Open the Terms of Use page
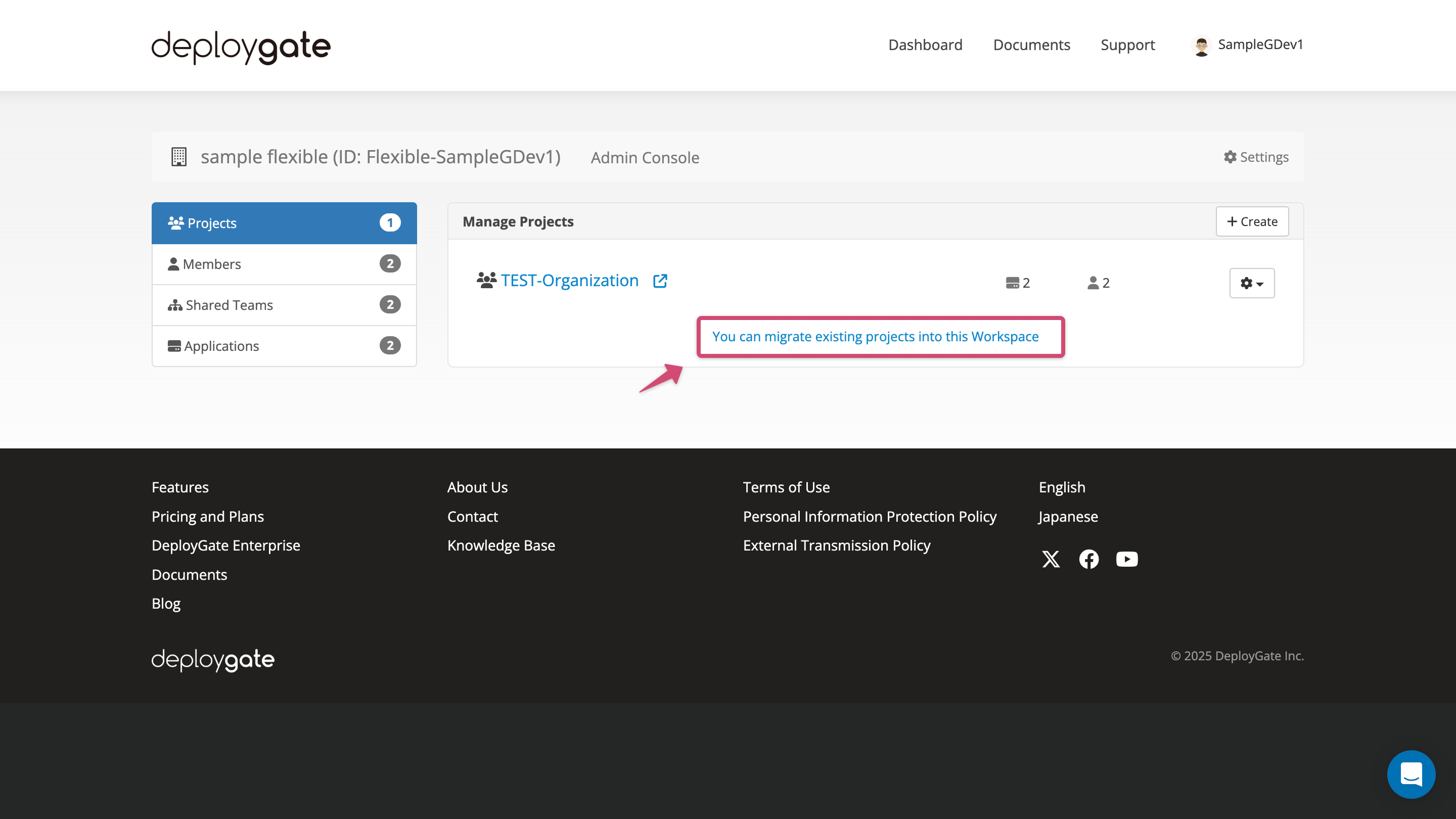Image resolution: width=1456 pixels, height=819 pixels. point(786,487)
